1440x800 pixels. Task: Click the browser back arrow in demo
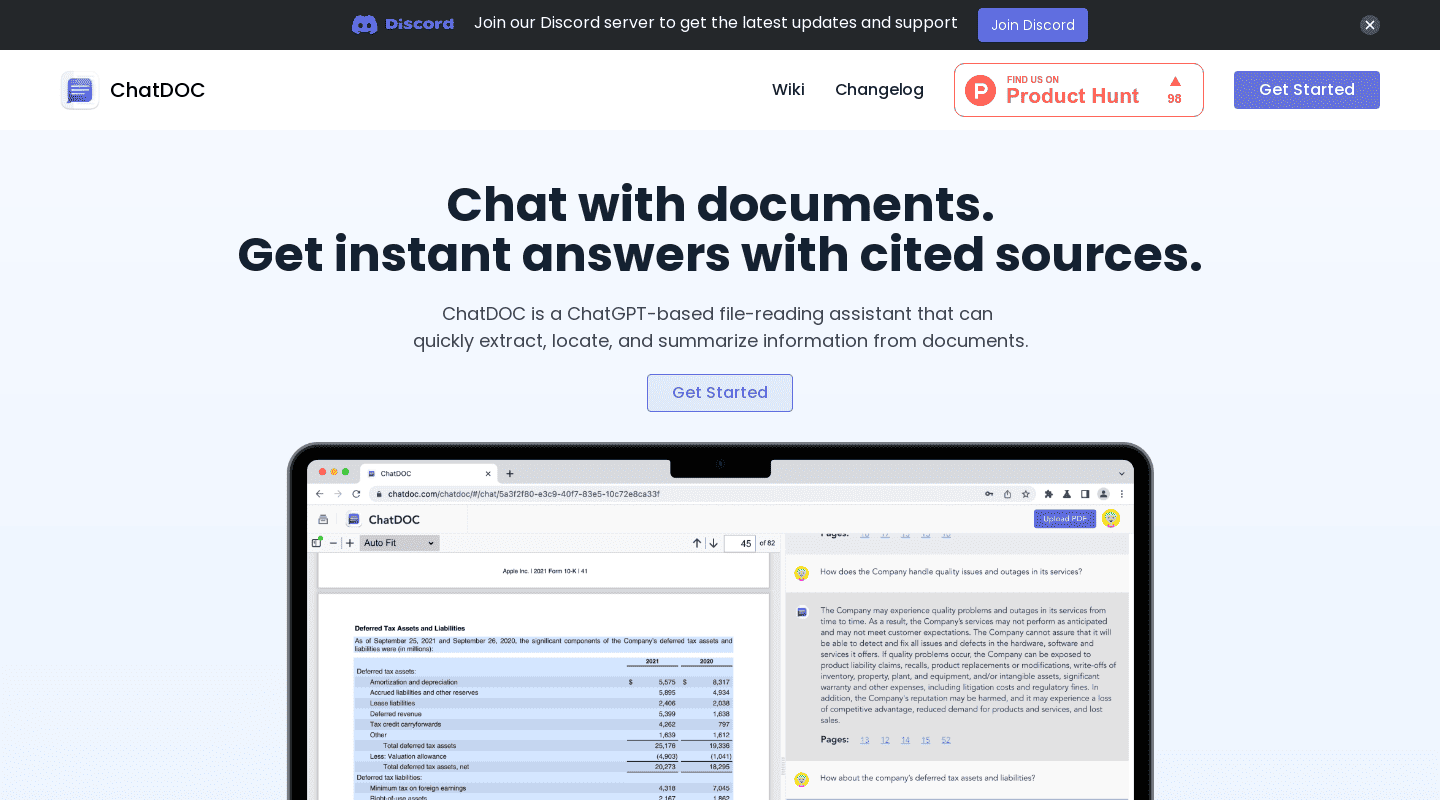tap(320, 494)
